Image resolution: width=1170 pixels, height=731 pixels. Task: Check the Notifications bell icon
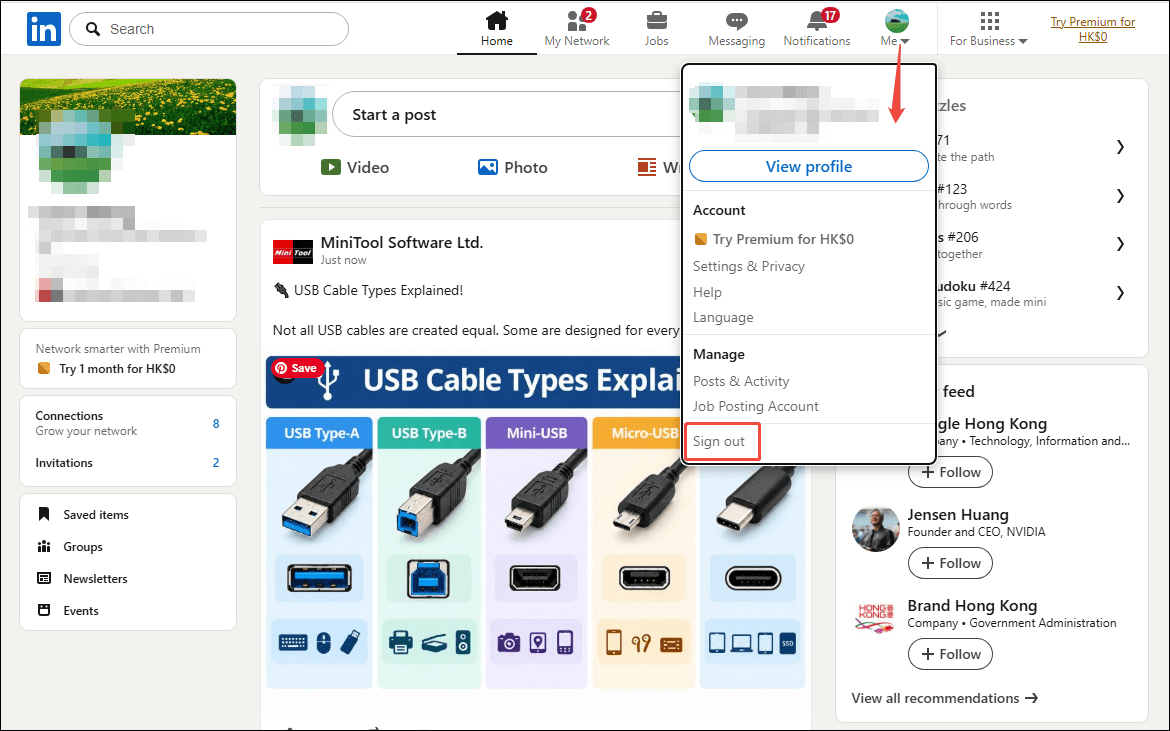click(x=818, y=20)
